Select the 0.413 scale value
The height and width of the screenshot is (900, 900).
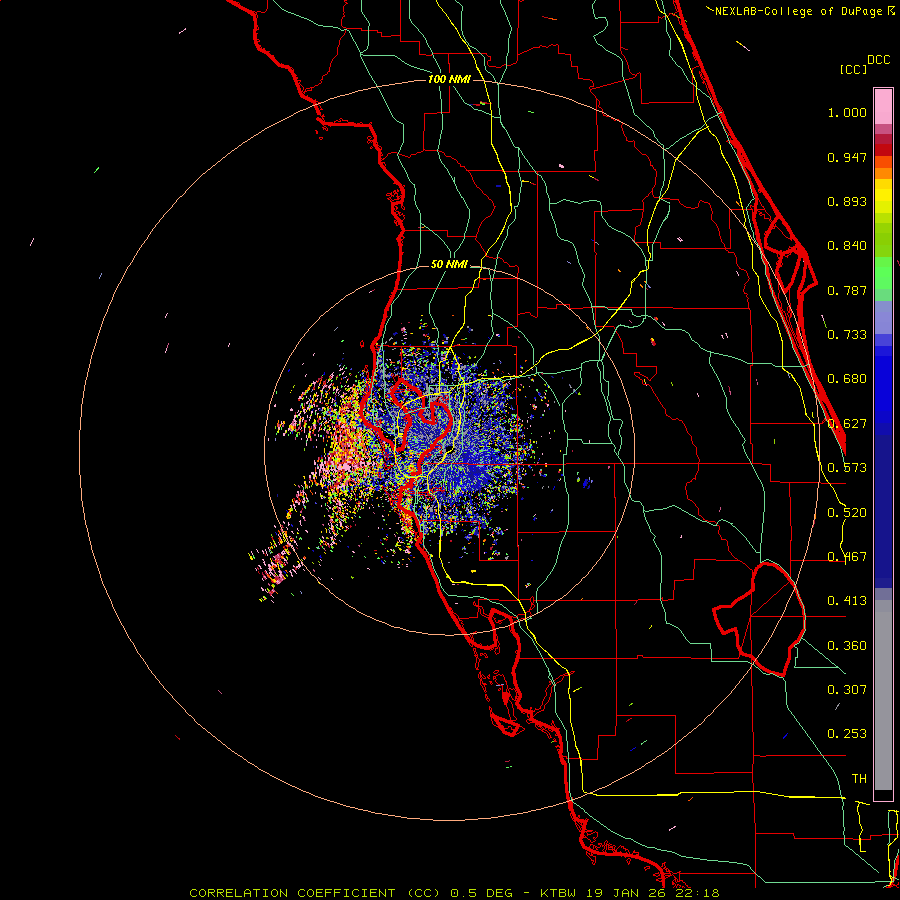tap(847, 601)
